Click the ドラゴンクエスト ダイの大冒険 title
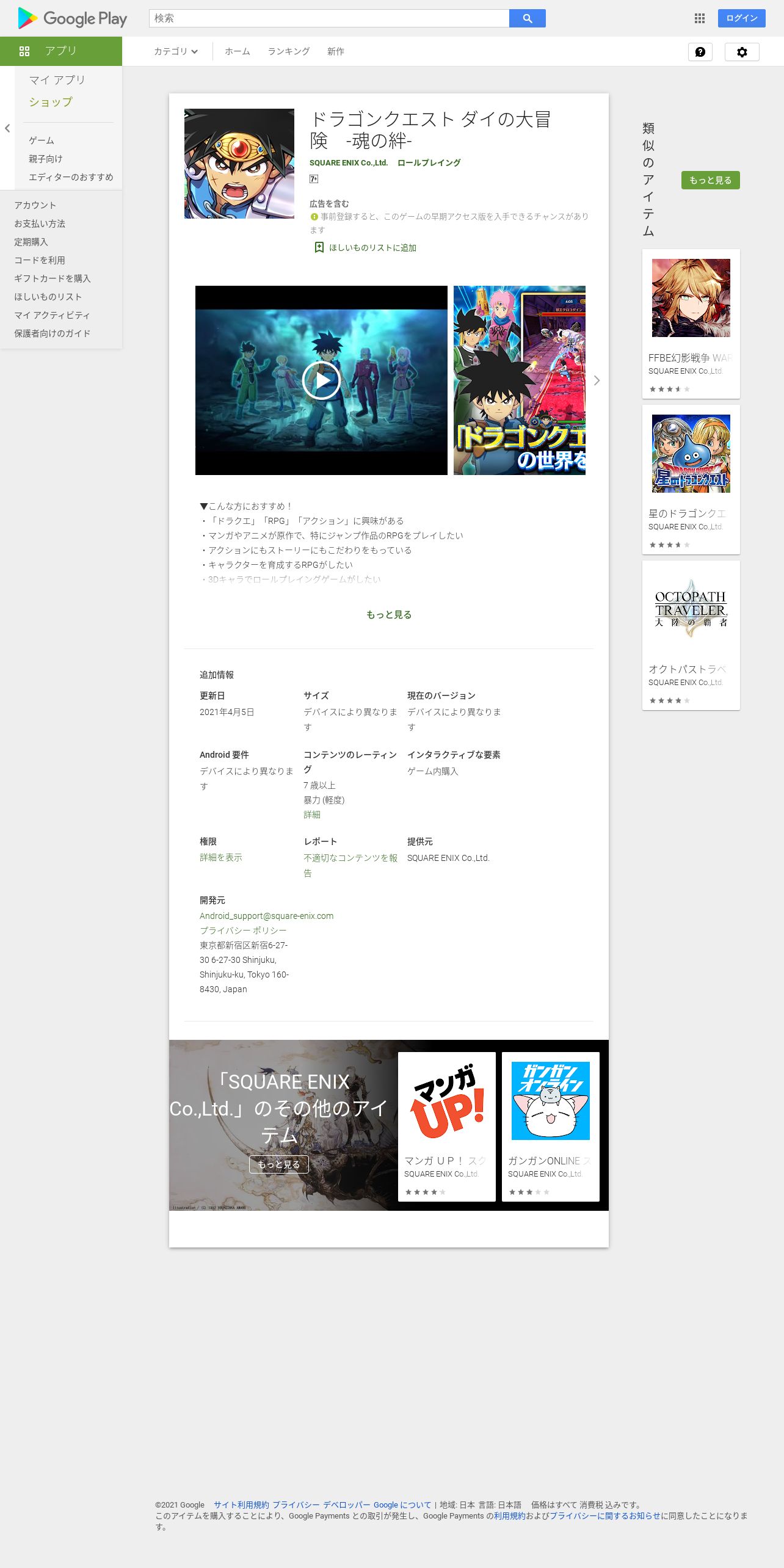 pyautogui.click(x=430, y=130)
